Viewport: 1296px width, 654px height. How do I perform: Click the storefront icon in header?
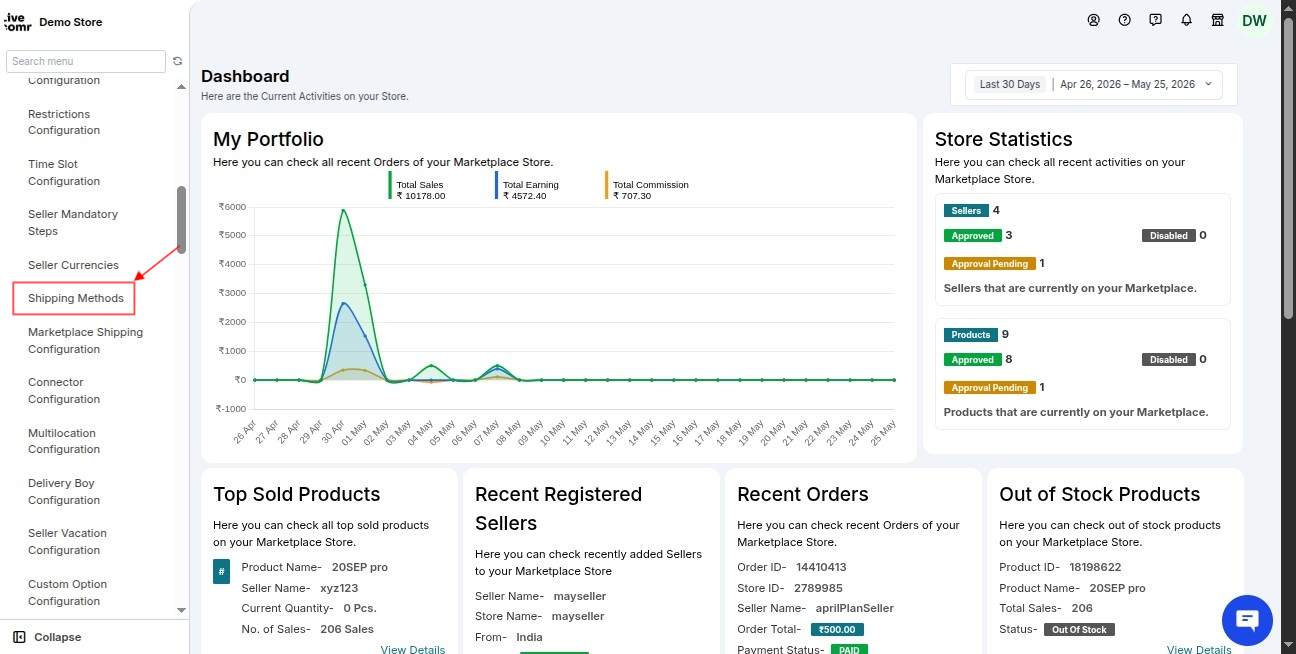(1218, 20)
